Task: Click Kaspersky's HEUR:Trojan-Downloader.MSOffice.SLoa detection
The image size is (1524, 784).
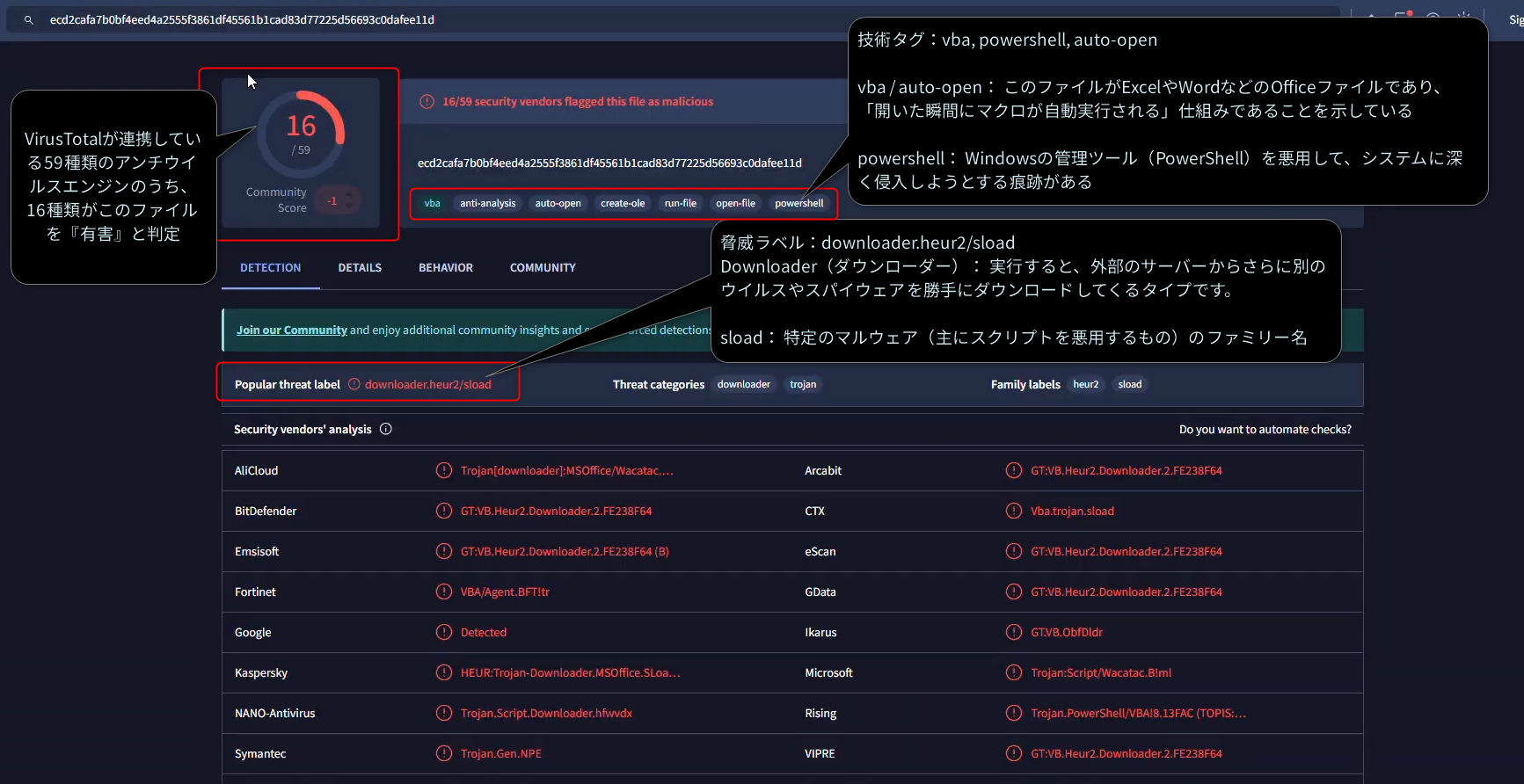Action: tap(571, 672)
